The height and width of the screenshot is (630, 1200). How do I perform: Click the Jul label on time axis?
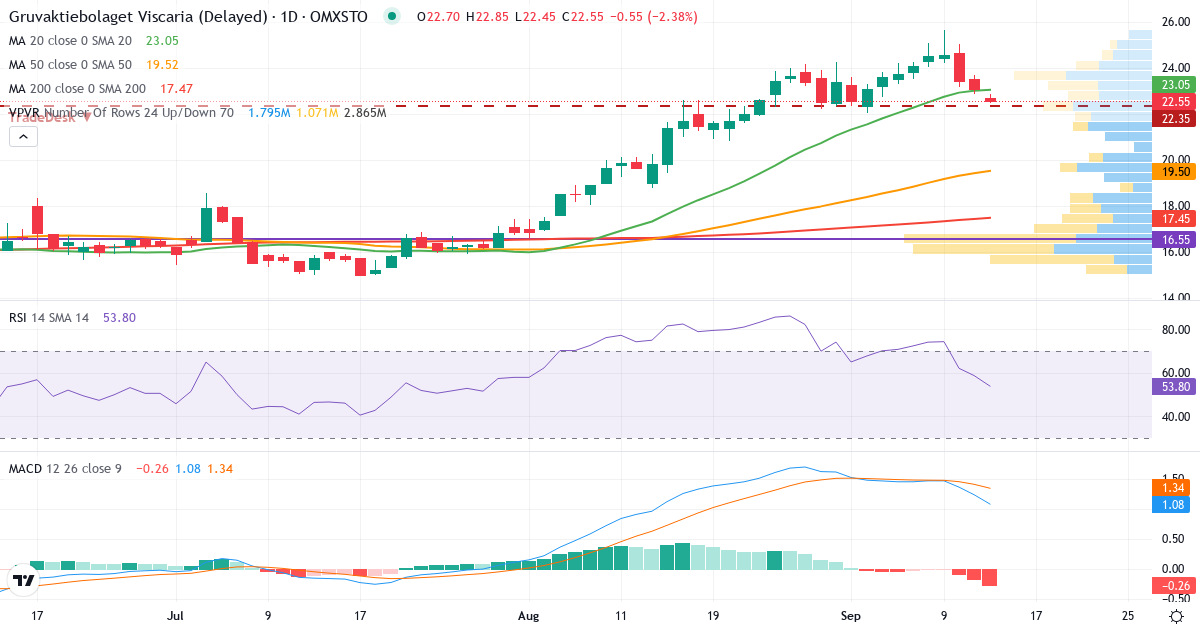[x=176, y=616]
